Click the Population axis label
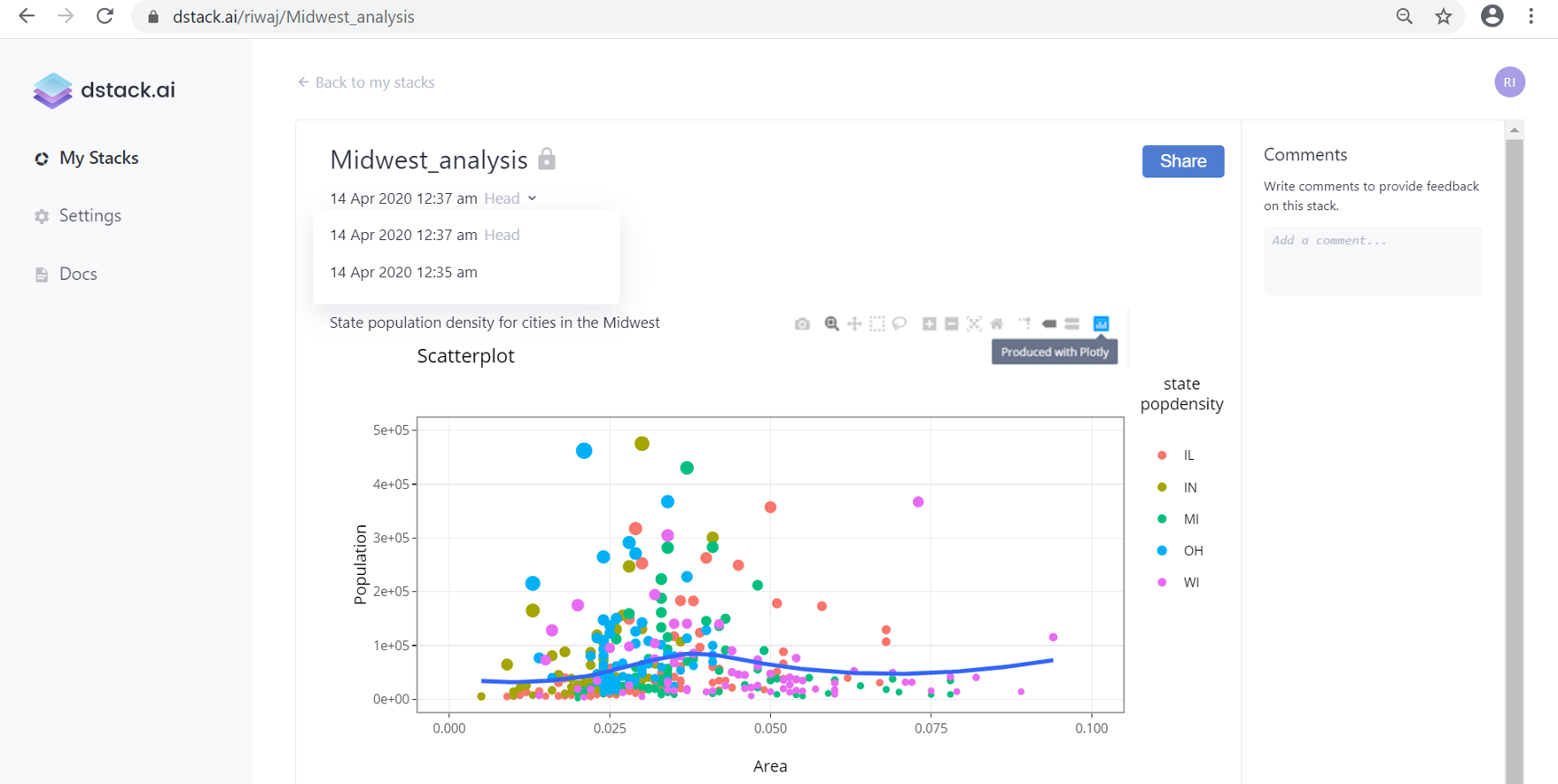 click(360, 565)
